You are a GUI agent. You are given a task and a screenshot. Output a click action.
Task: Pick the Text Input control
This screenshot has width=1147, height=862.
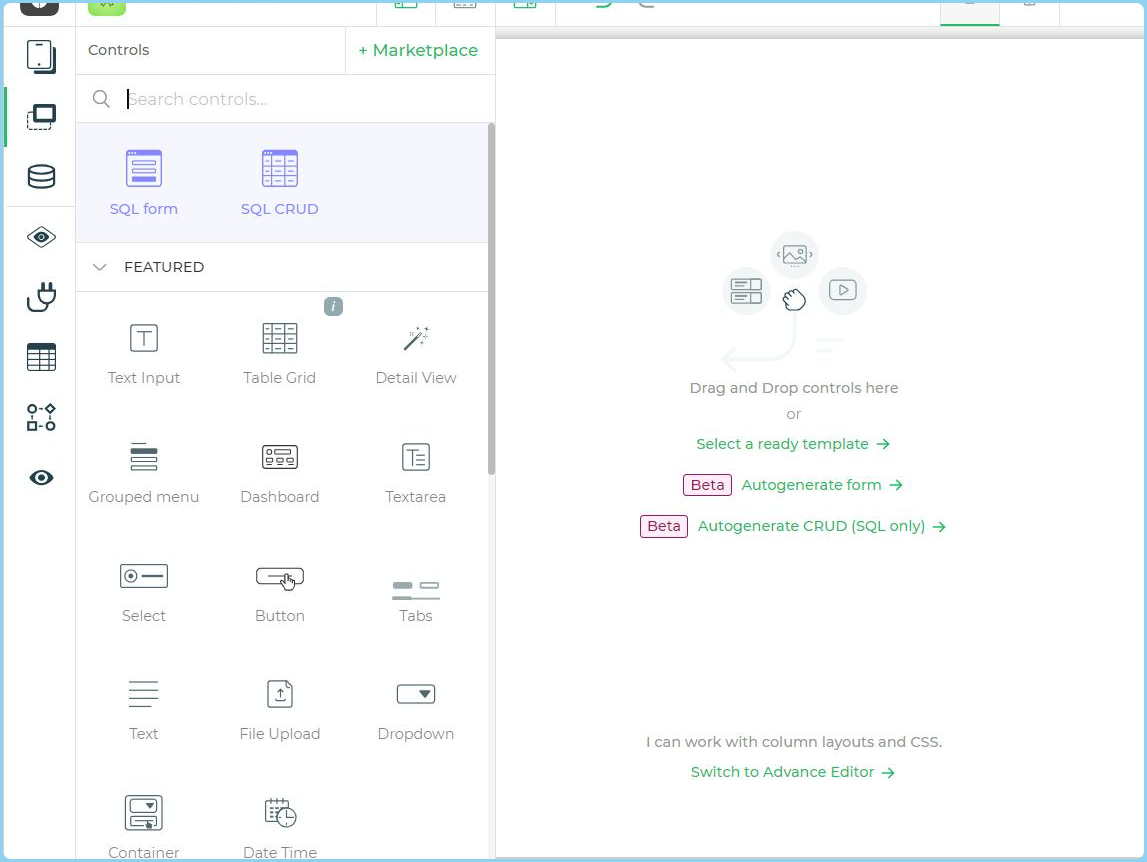click(144, 339)
